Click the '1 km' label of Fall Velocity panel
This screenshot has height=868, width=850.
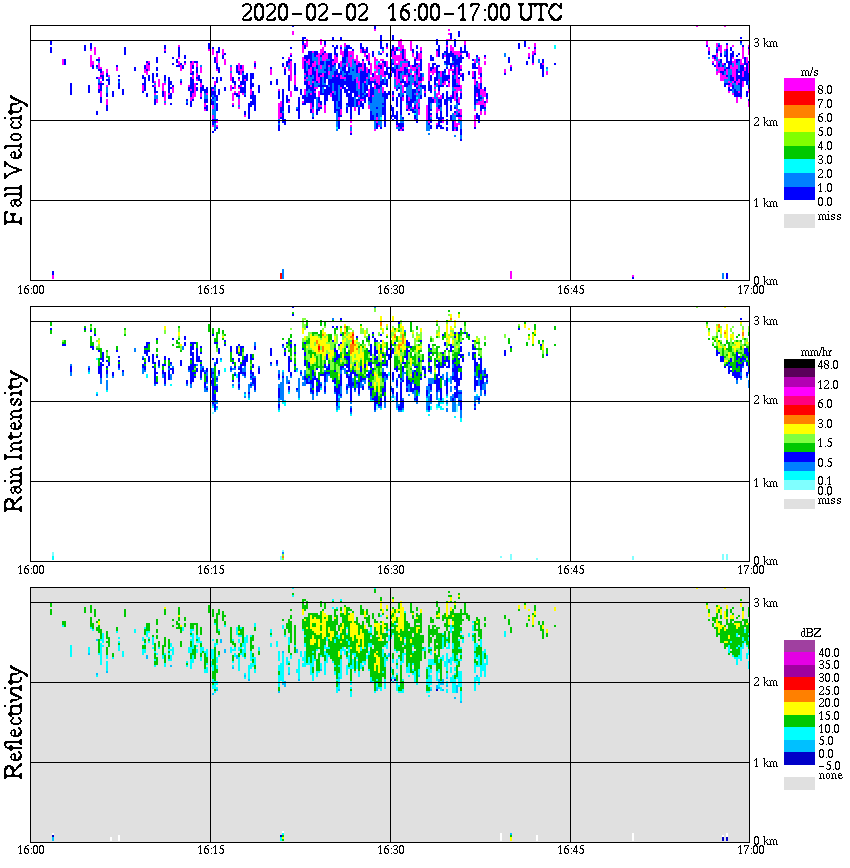pos(765,203)
